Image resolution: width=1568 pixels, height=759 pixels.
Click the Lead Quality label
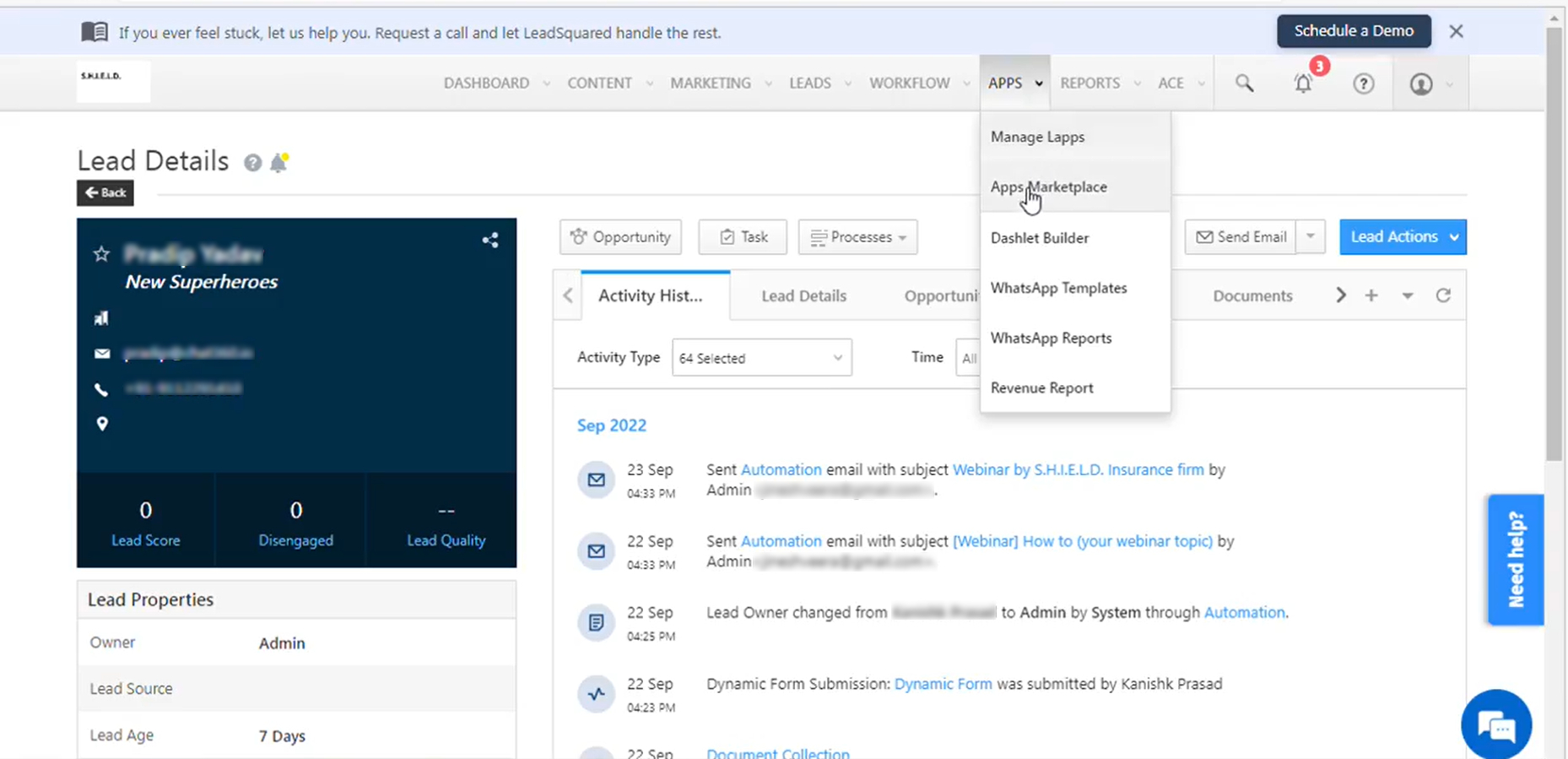pos(446,540)
